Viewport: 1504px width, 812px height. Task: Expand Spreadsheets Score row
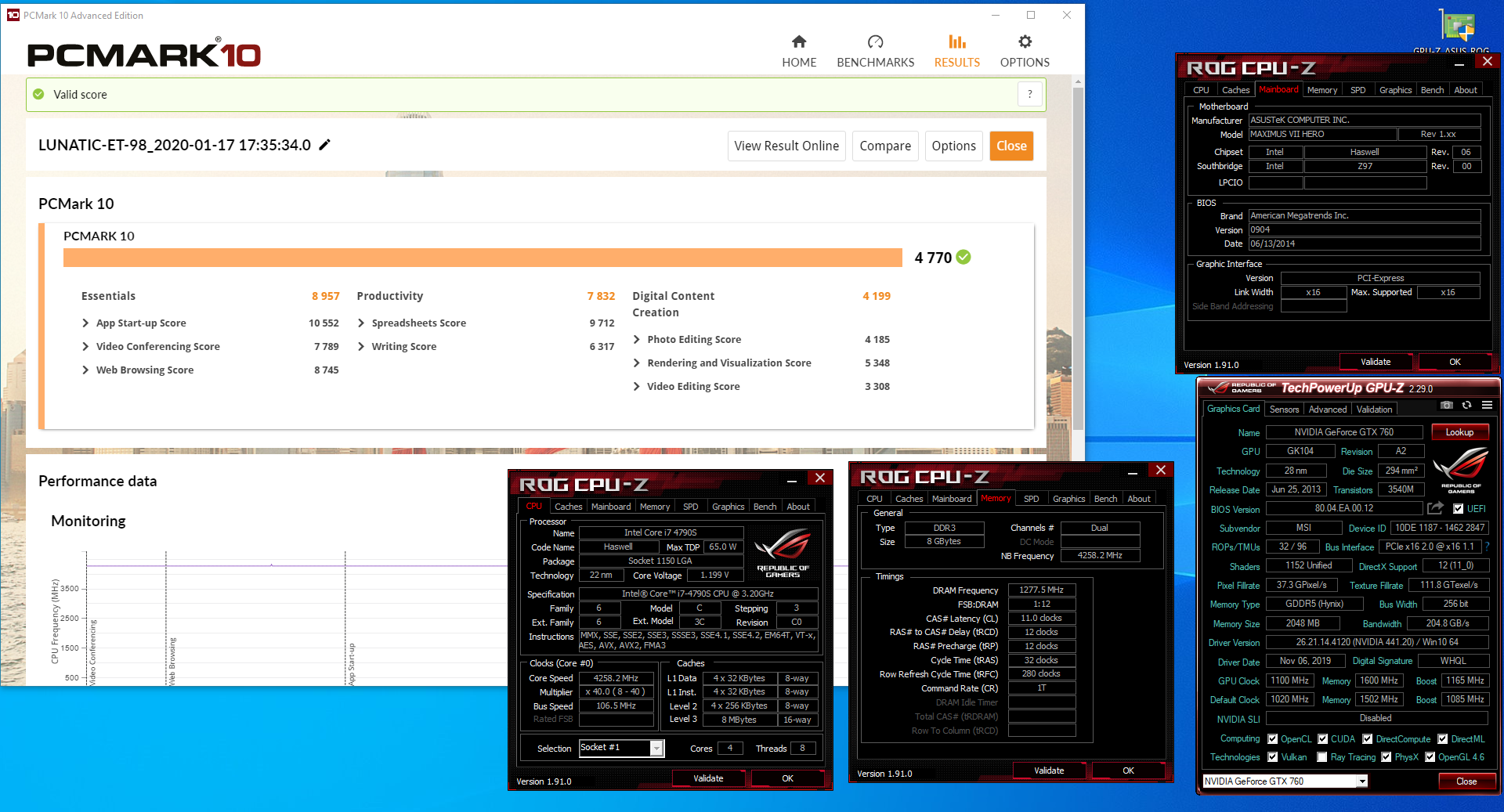tap(361, 323)
